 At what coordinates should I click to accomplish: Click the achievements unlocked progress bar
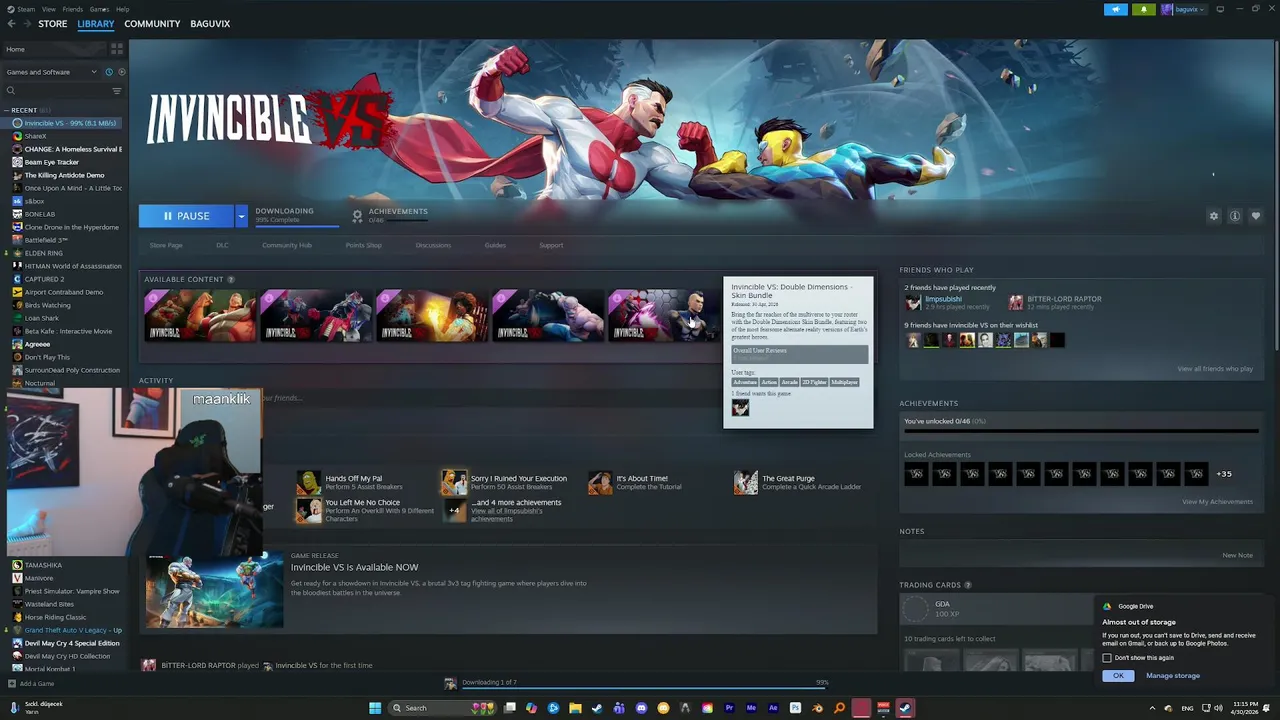coord(1081,432)
